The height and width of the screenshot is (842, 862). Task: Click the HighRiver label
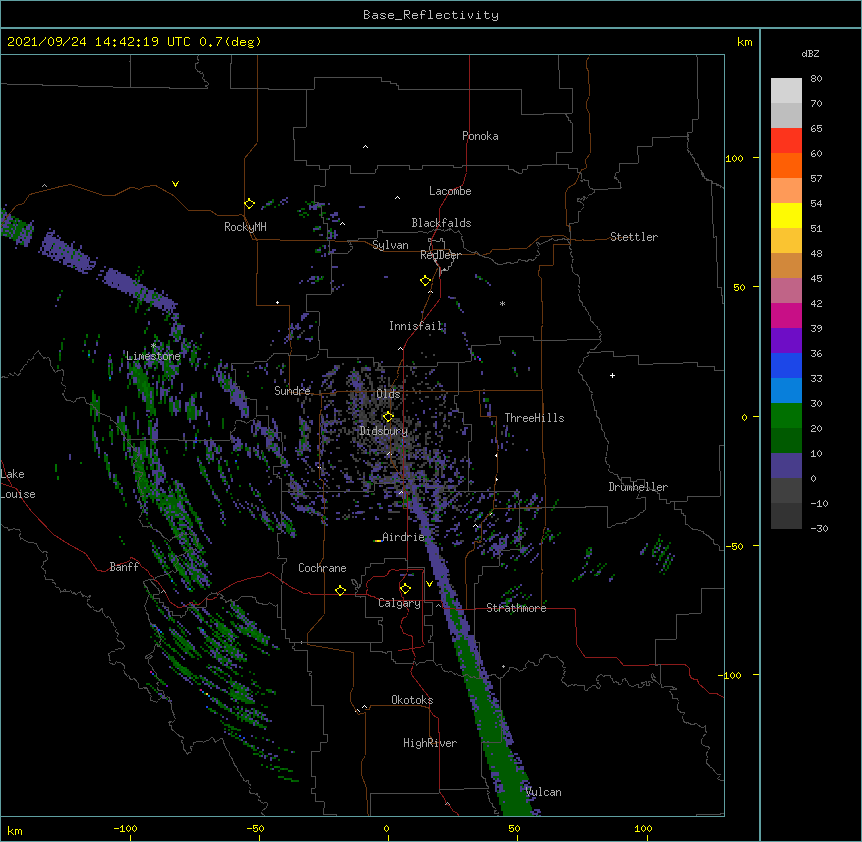tap(430, 743)
